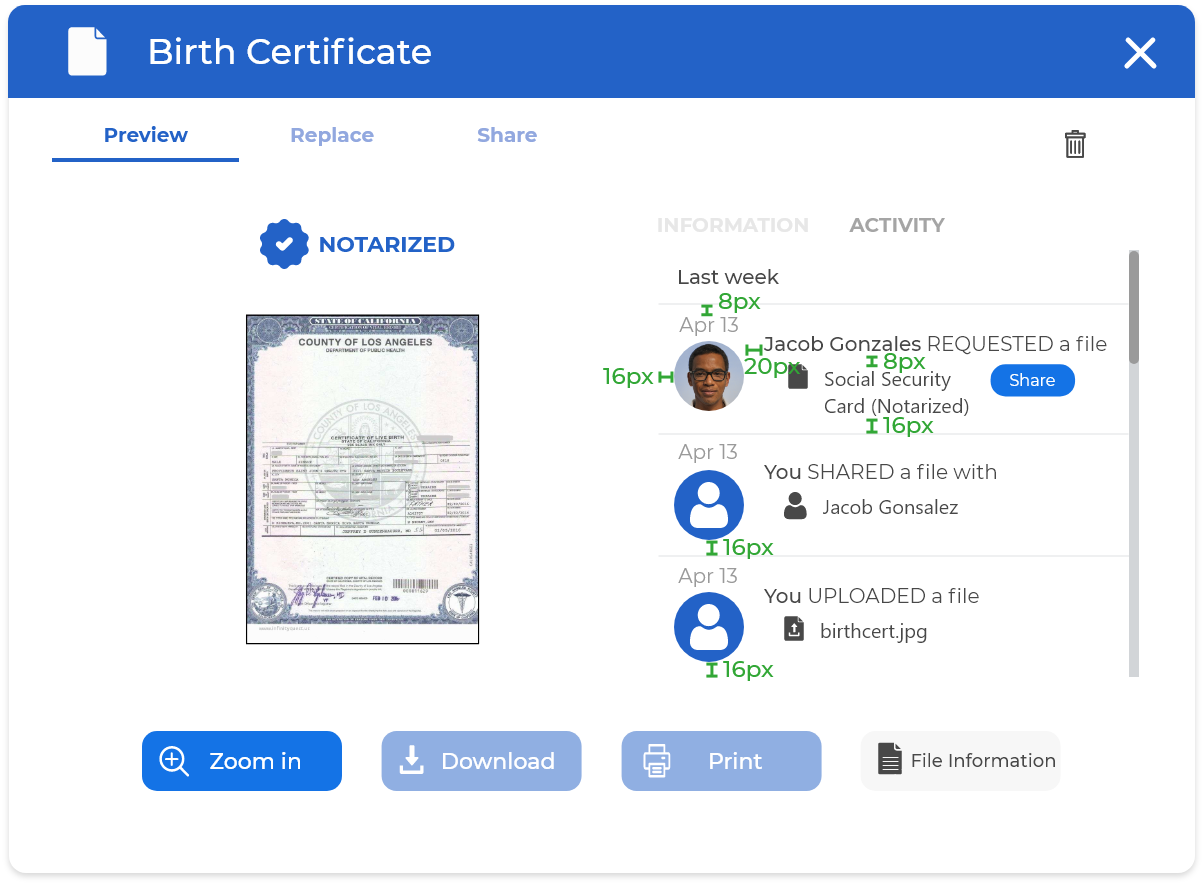Click the birth certificate preview thumbnail

point(362,480)
